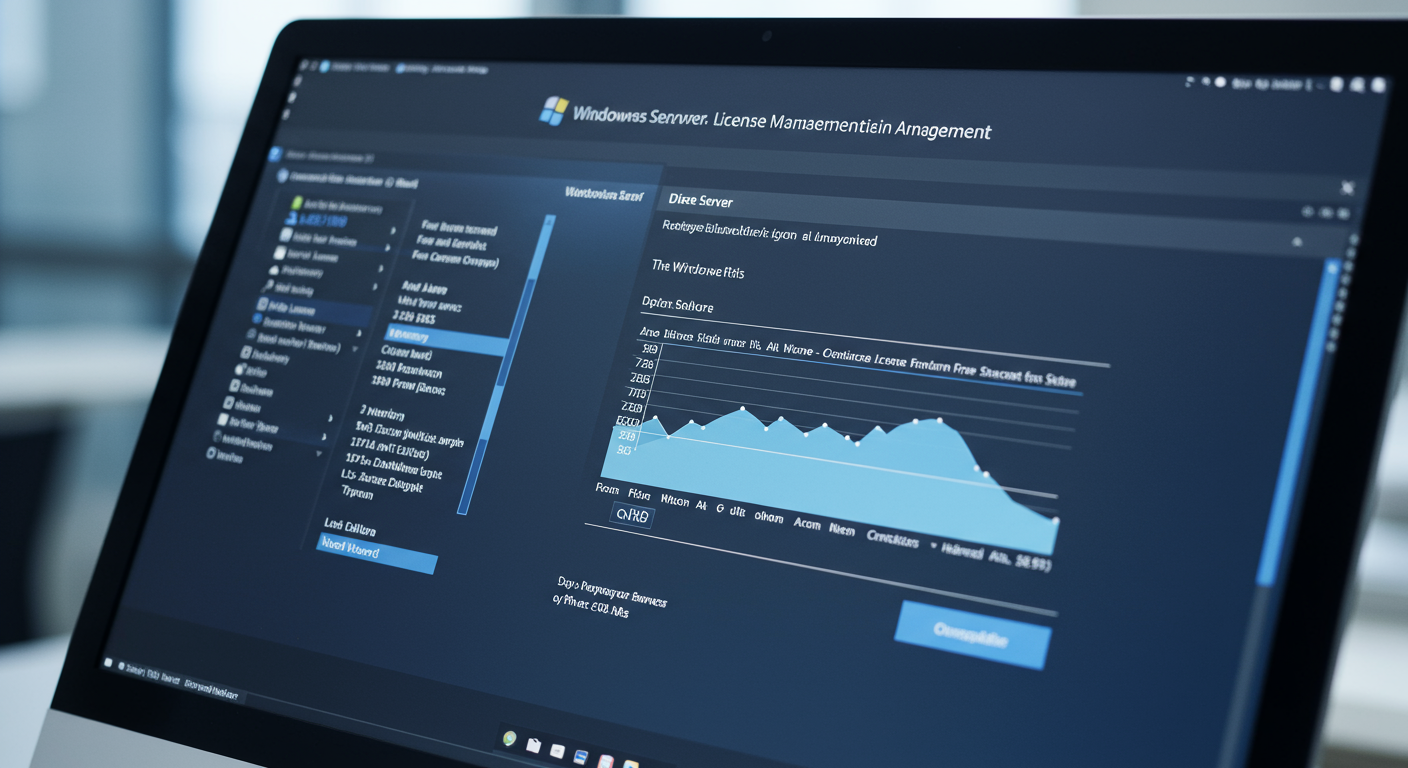
Task: Click the blue area chart's highest peak point
Action: point(743,408)
